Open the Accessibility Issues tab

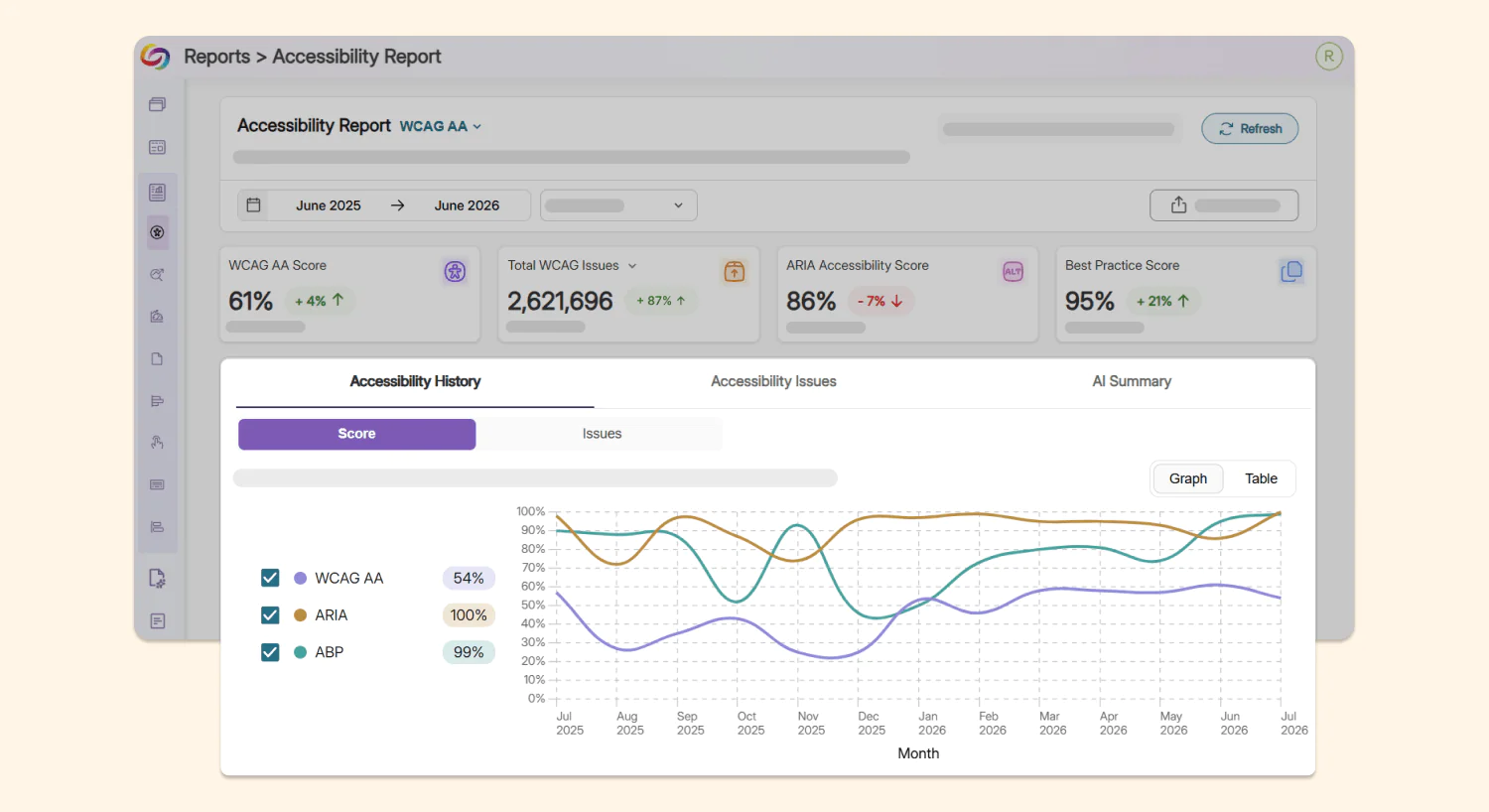pos(773,381)
